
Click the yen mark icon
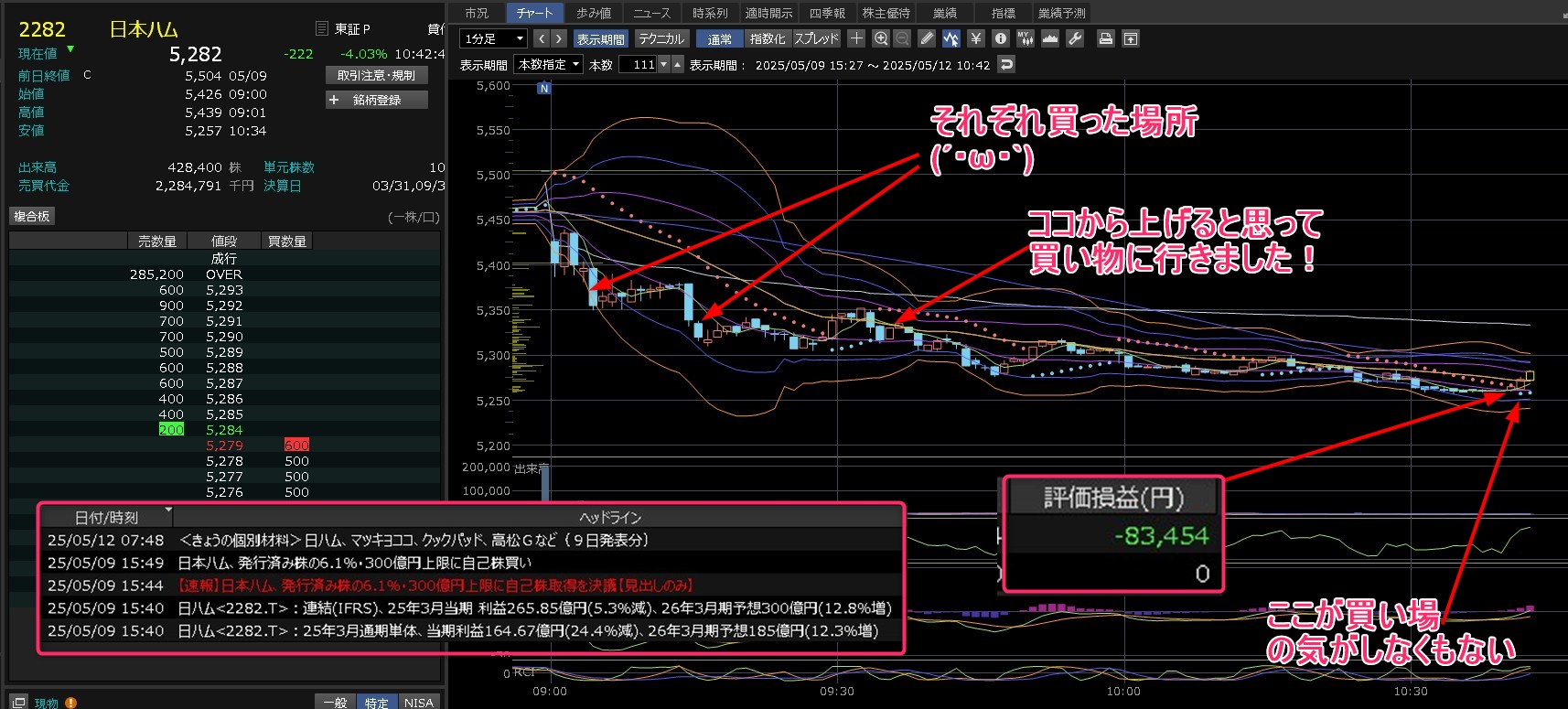click(x=976, y=38)
